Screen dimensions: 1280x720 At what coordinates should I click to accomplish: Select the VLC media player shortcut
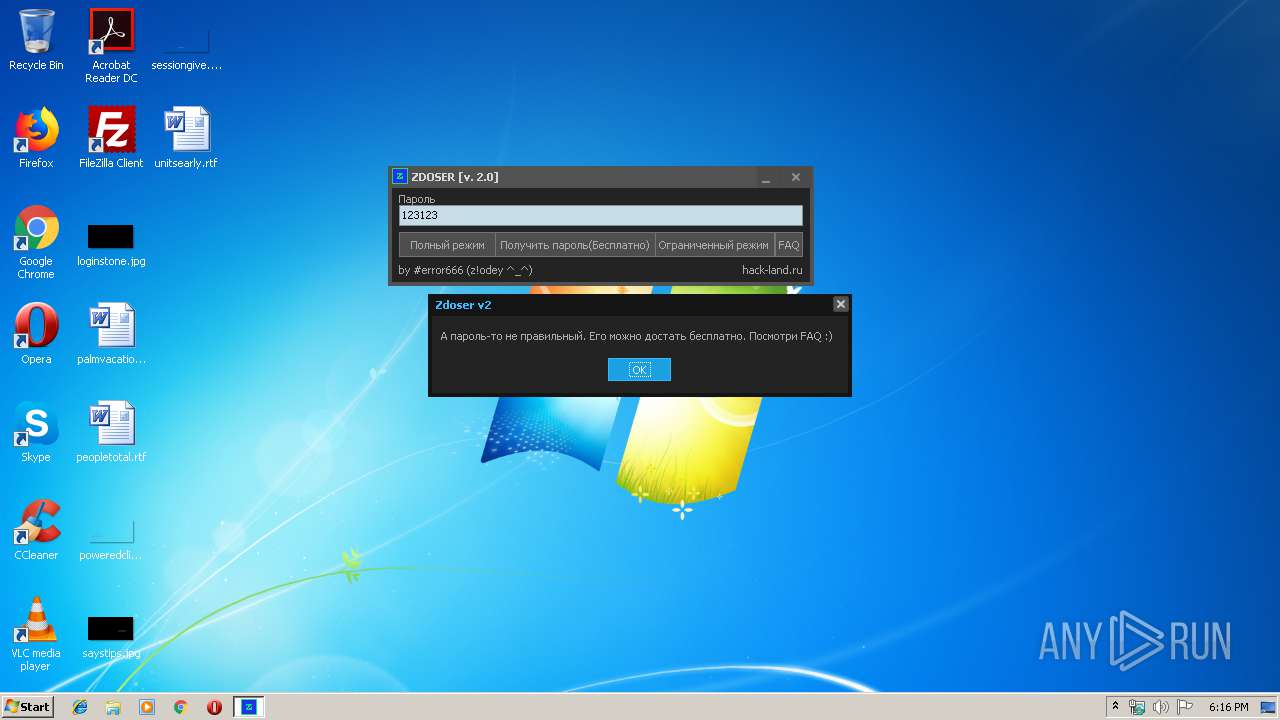click(36, 634)
